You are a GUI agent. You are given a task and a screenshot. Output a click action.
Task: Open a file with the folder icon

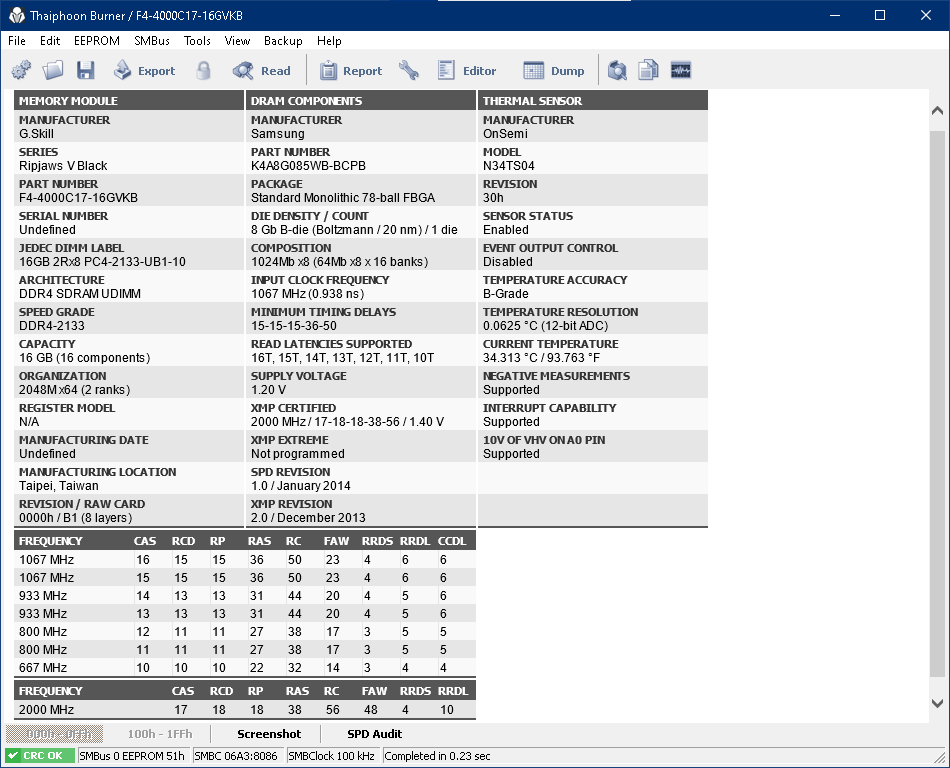53,70
